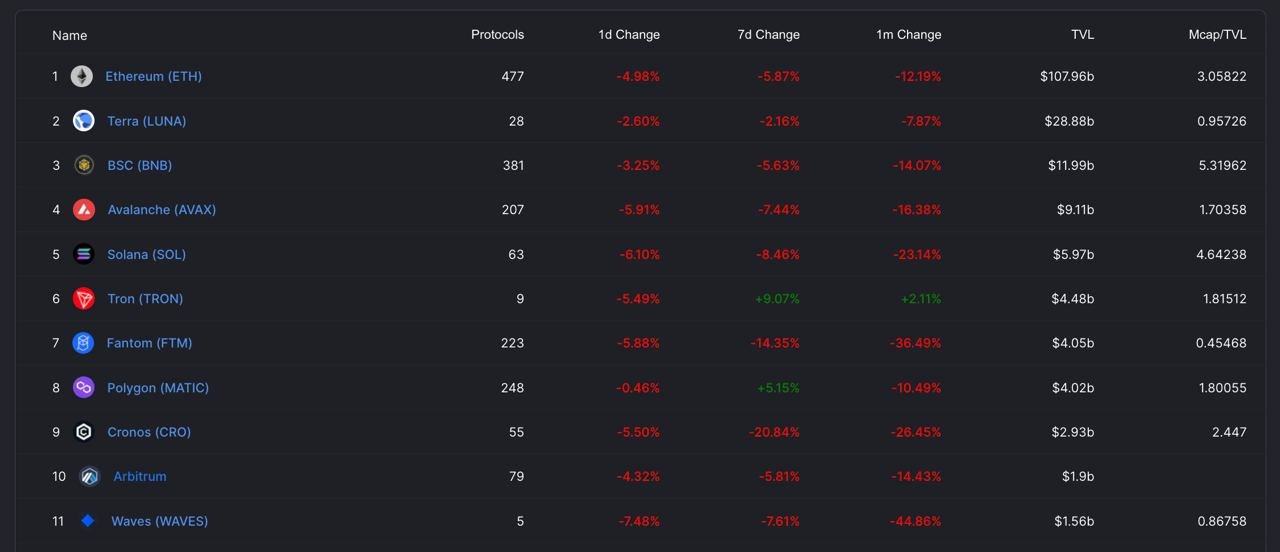
Task: Open the Avalanche (AVAX) link
Action: (x=161, y=210)
